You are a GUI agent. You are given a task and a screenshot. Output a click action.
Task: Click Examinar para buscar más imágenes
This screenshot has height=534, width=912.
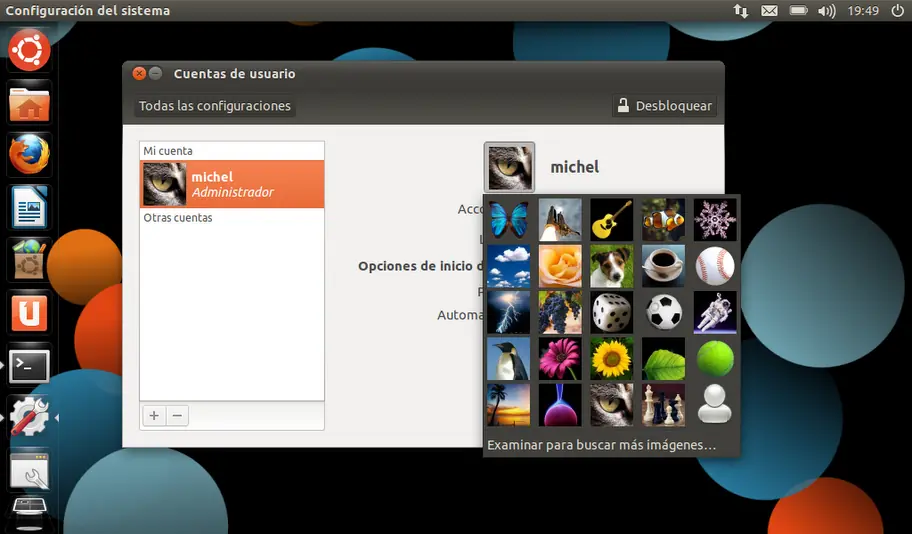(601, 445)
